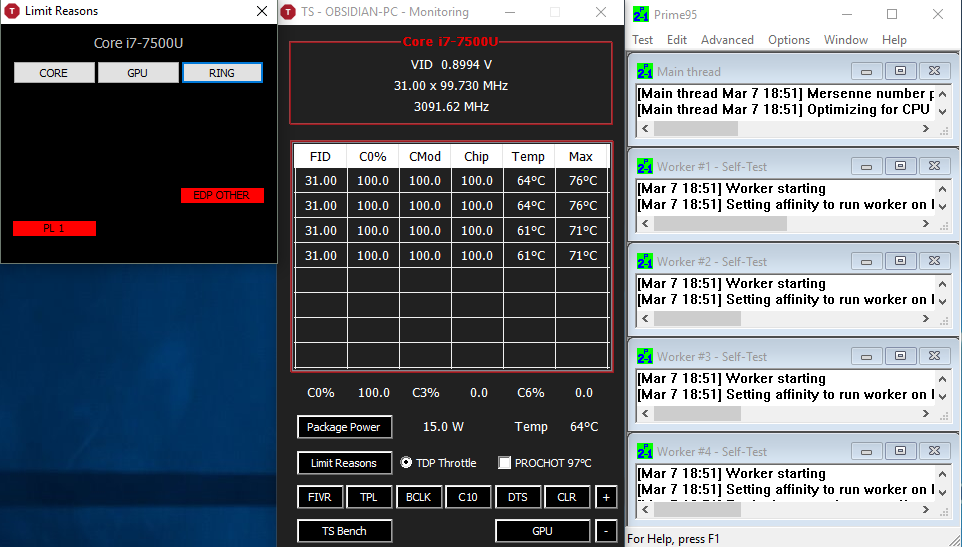Viewport: 962px width, 547px height.
Task: Click the VID 0.8994 V reading
Action: point(451,64)
